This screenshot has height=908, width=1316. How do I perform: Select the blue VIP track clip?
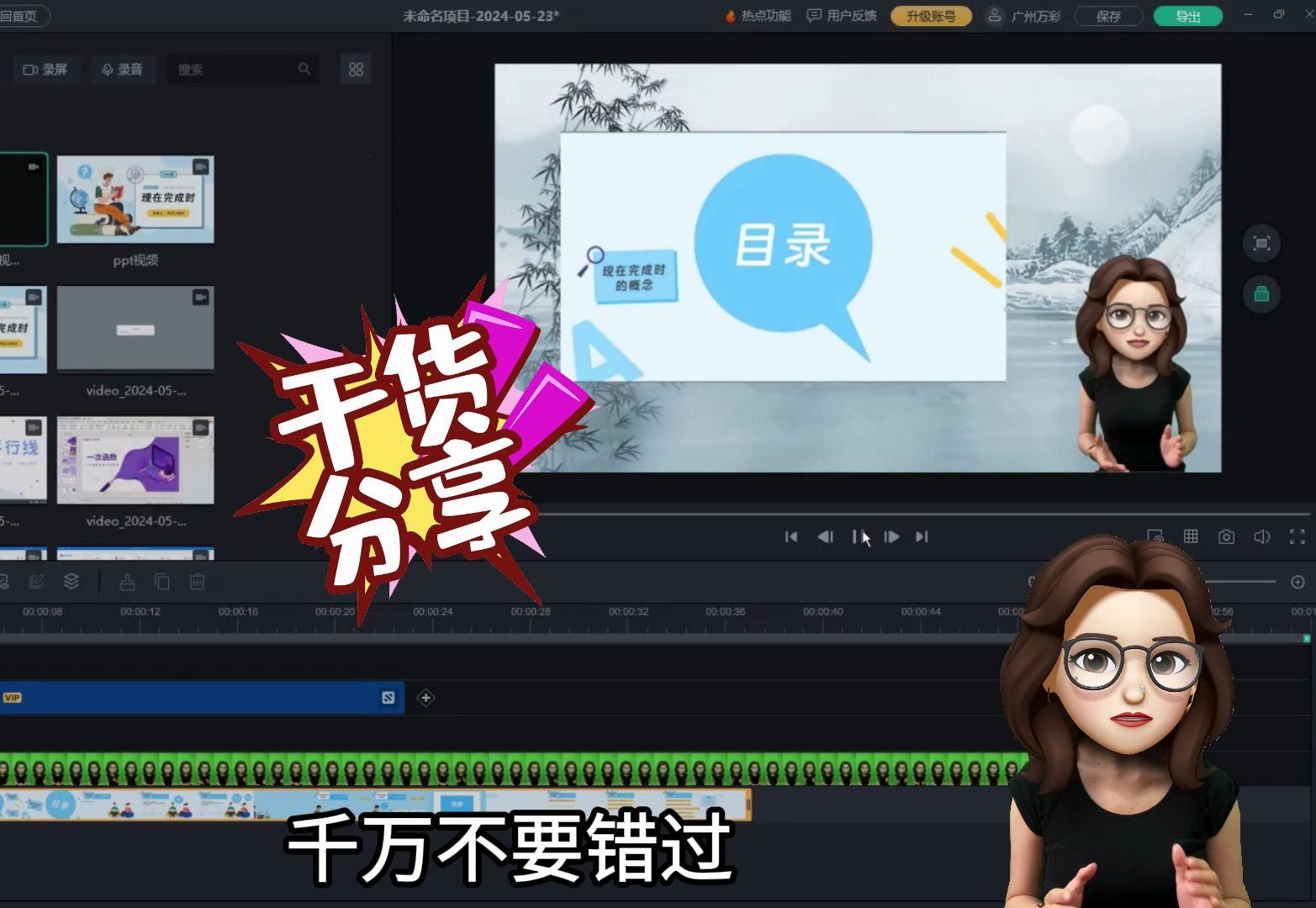point(202,698)
